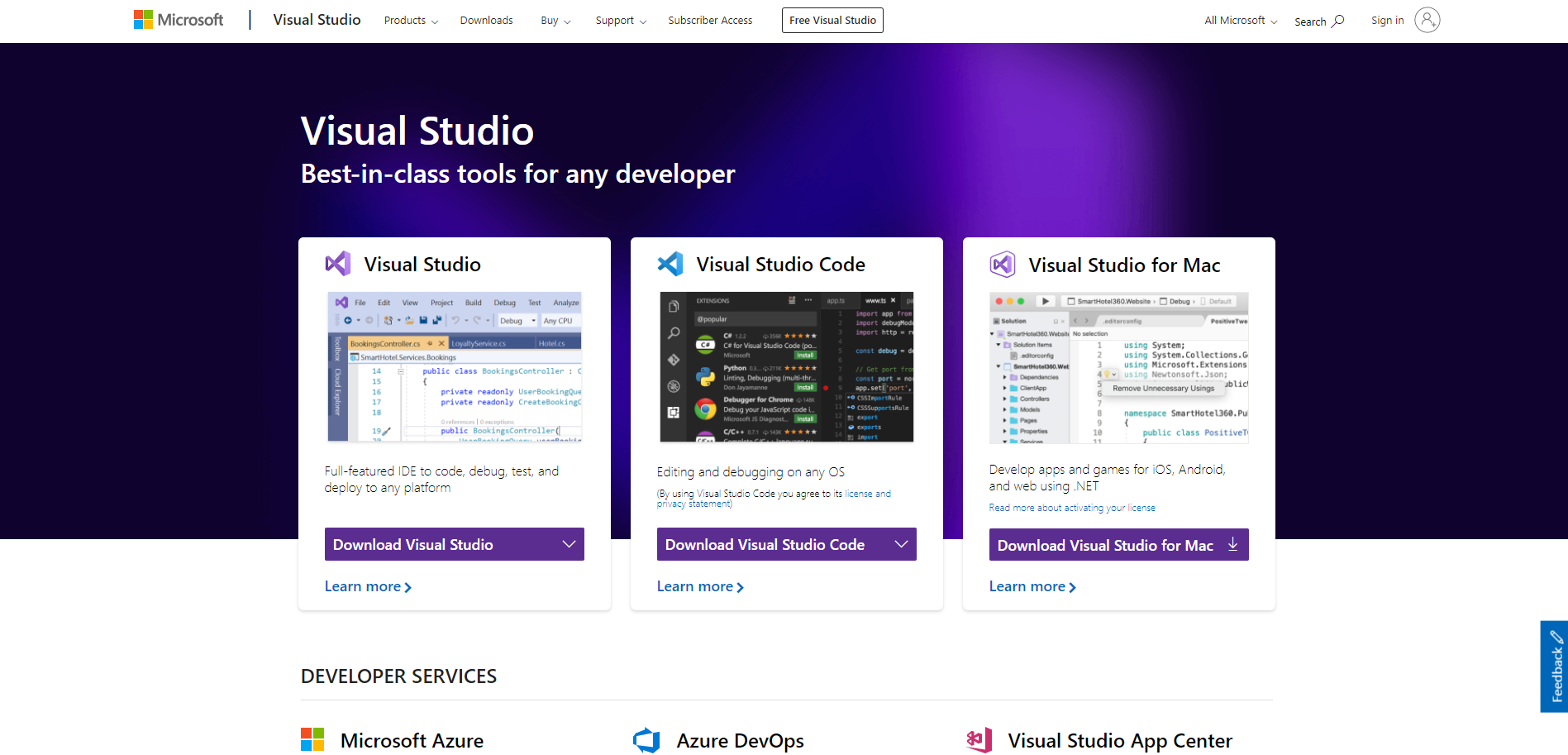1568x755 pixels.
Task: Click the user account avatar icon
Action: click(x=1427, y=20)
